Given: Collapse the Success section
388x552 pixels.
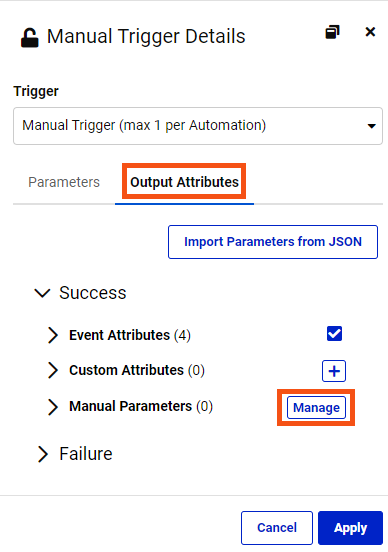Looking at the screenshot, I should [x=42, y=293].
